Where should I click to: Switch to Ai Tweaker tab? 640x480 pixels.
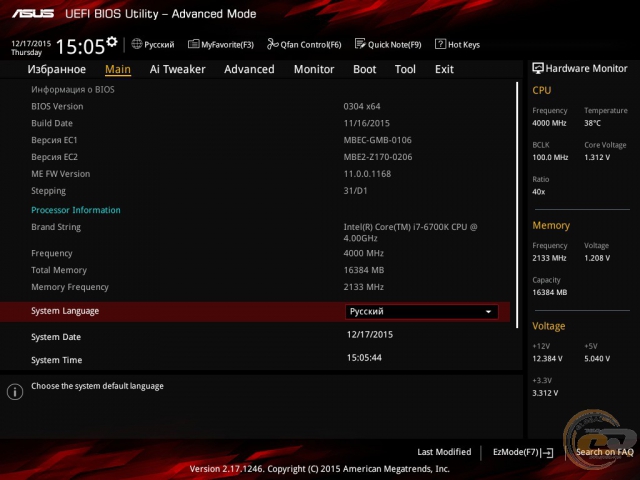coord(178,69)
